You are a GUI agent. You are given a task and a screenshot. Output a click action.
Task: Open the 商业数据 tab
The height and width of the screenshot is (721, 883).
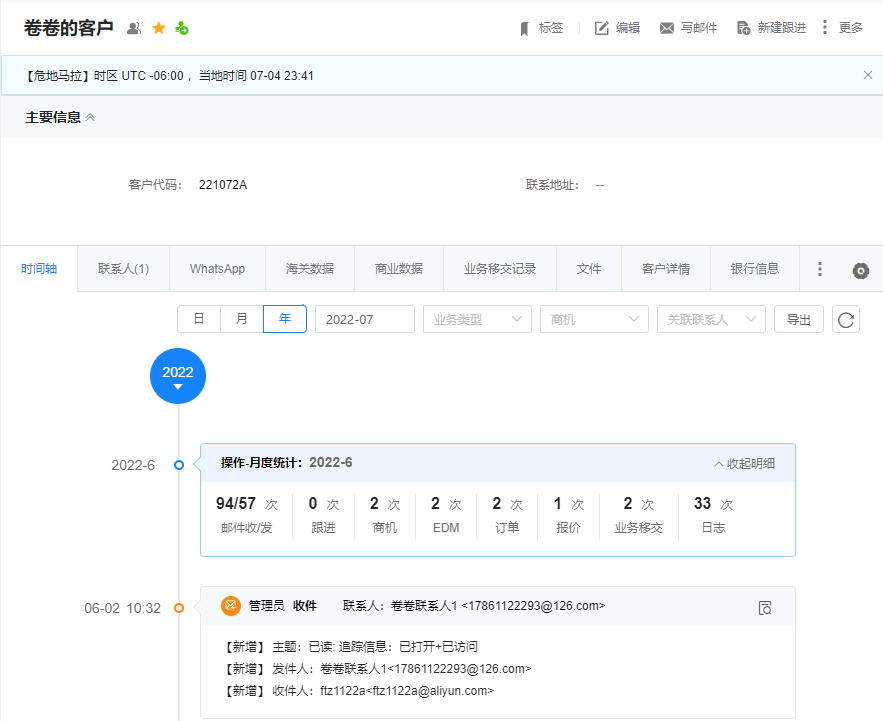tap(399, 269)
